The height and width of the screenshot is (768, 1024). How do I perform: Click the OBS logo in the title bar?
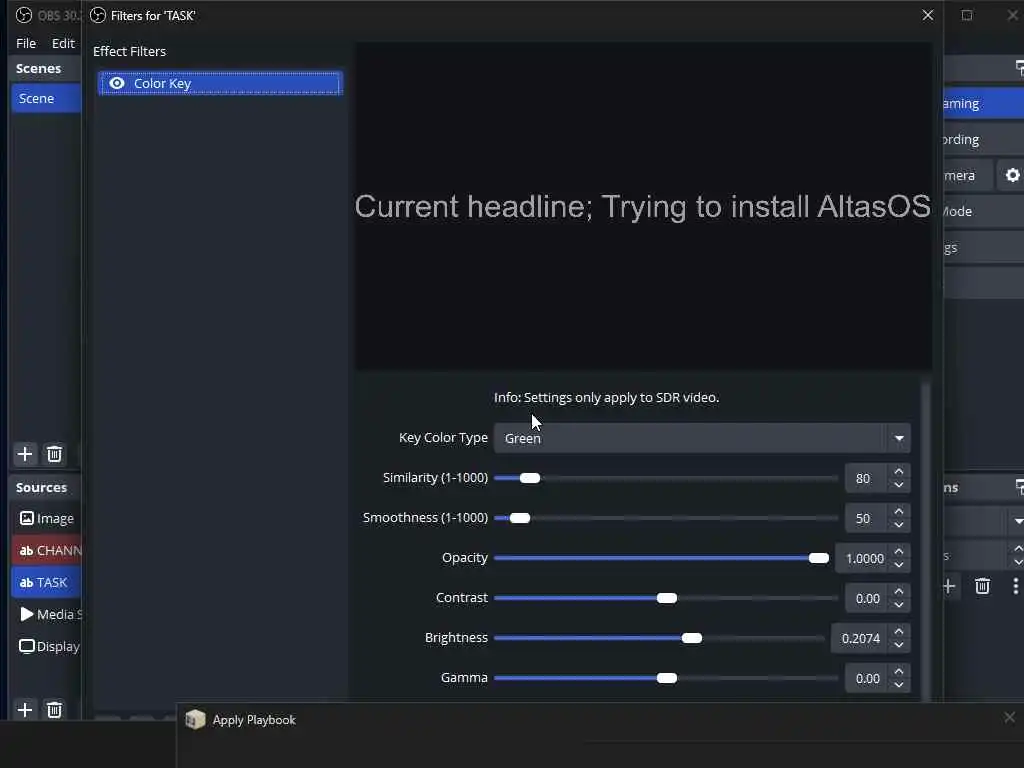[x=24, y=15]
